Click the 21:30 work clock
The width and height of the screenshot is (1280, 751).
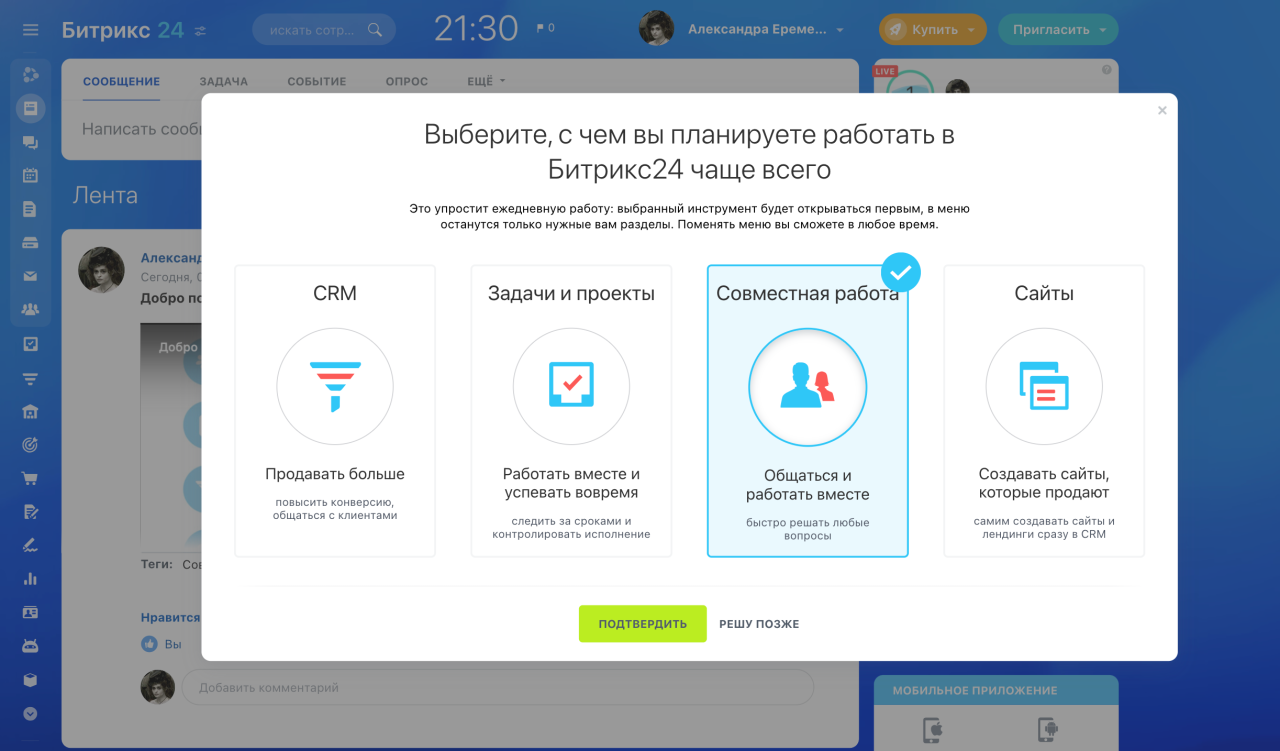click(476, 29)
